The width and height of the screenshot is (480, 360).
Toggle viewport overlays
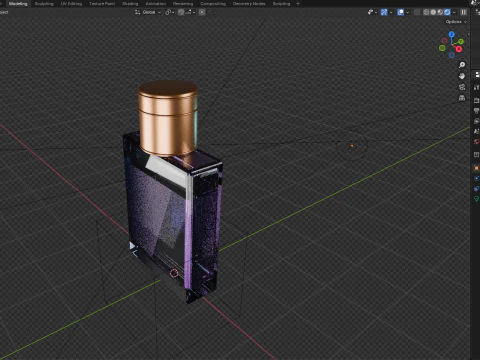pyautogui.click(x=401, y=12)
